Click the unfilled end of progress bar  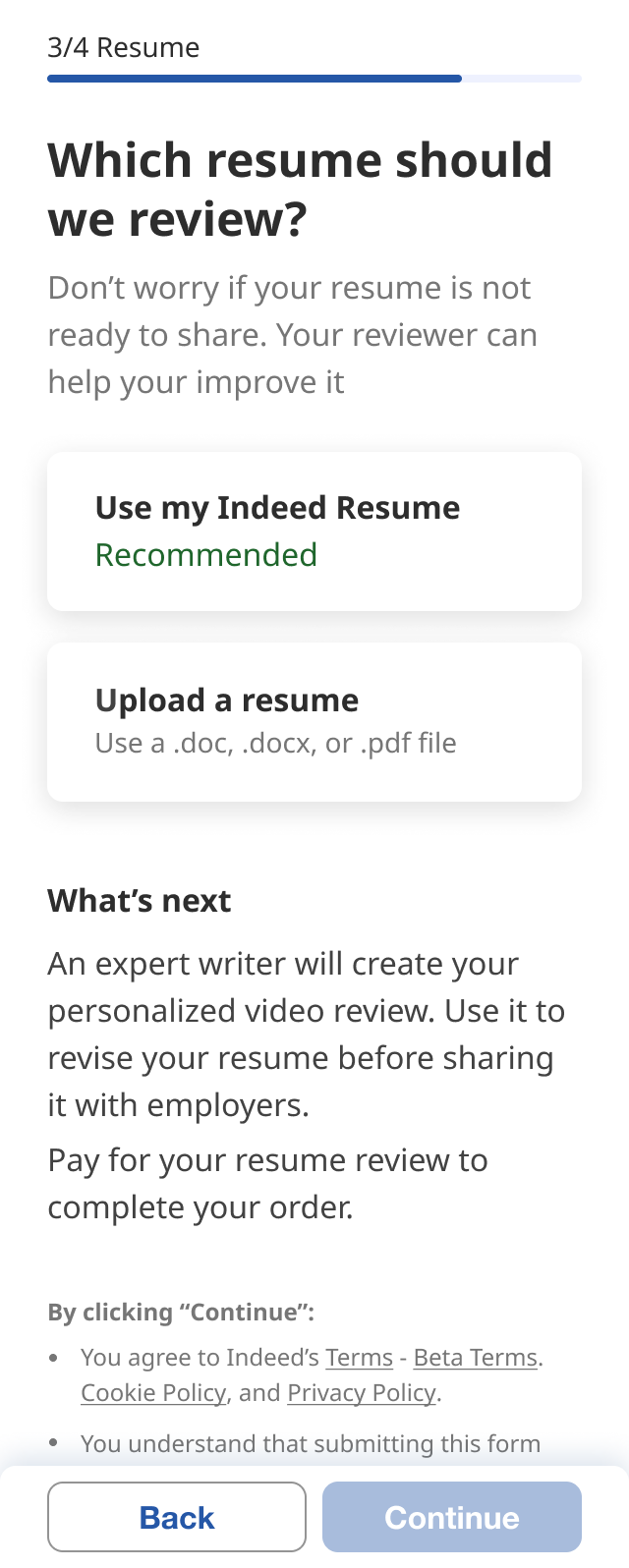(522, 79)
